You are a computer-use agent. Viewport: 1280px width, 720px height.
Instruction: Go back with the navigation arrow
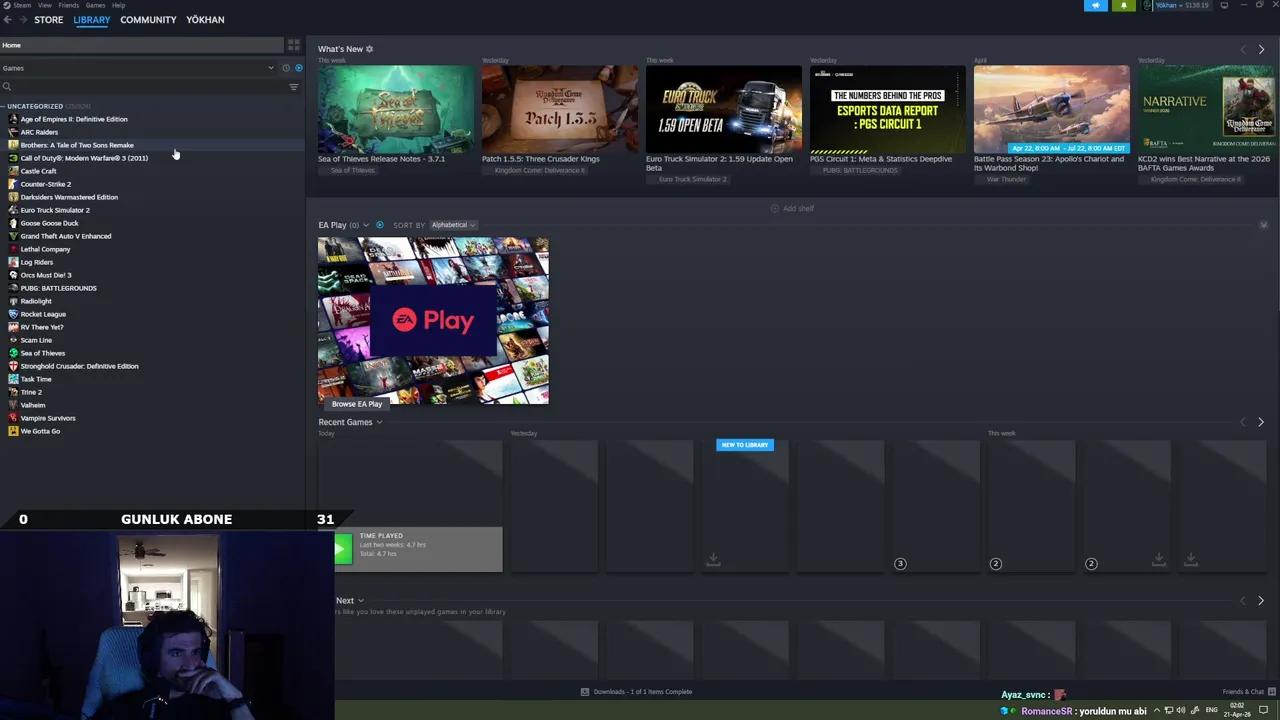(7, 20)
